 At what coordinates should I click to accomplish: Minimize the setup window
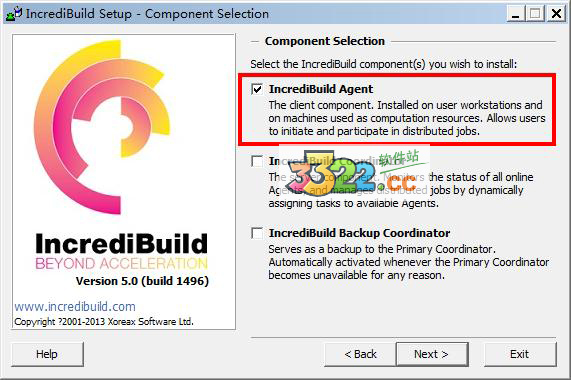(516, 14)
